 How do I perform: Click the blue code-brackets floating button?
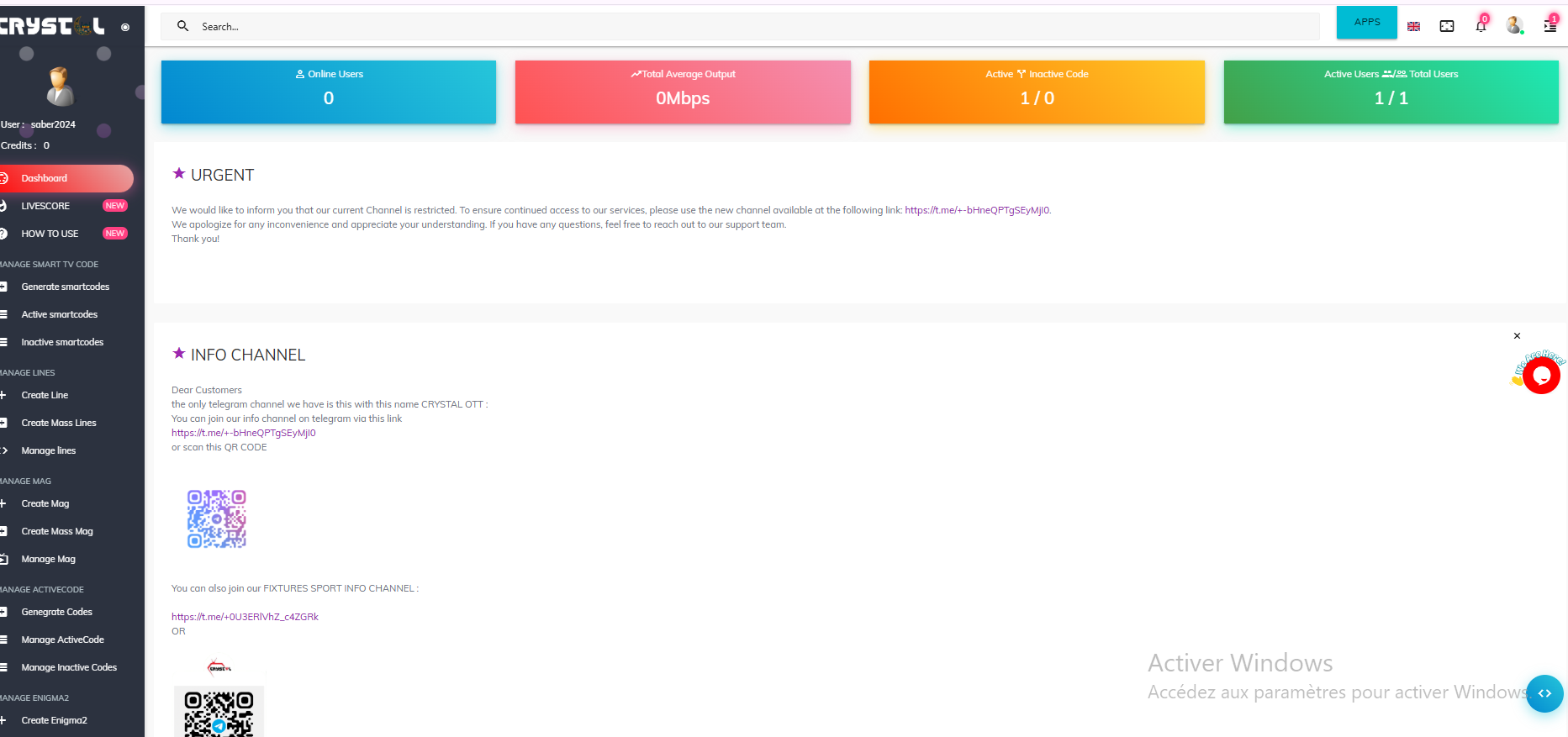point(1544,693)
